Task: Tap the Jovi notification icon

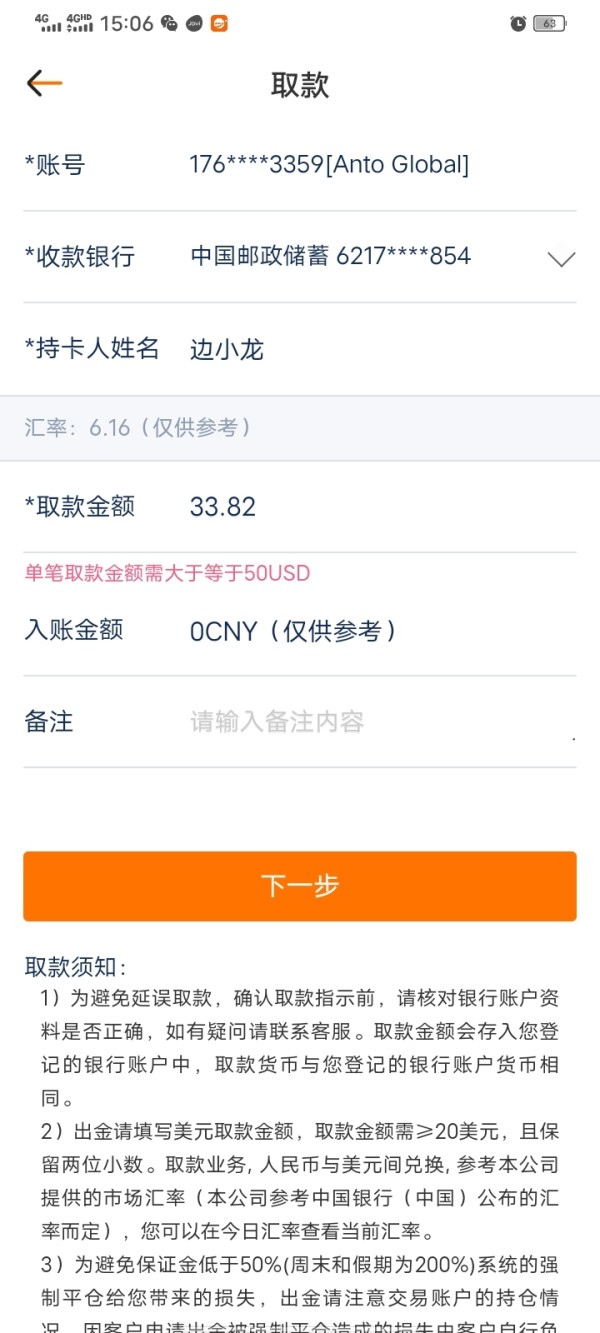Action: 194,23
